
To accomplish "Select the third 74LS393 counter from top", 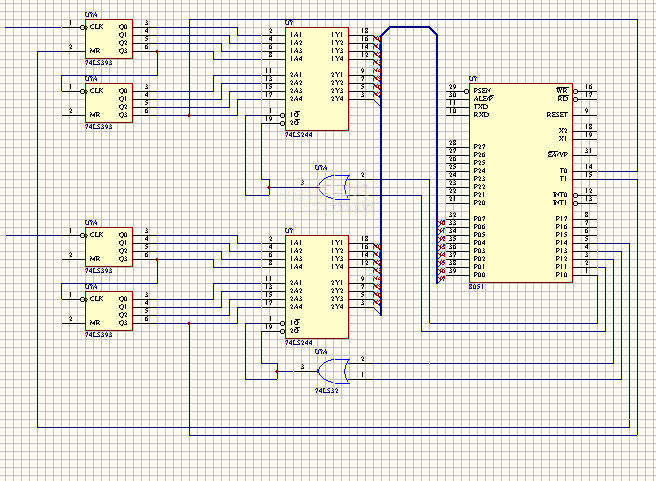I will click(x=108, y=246).
